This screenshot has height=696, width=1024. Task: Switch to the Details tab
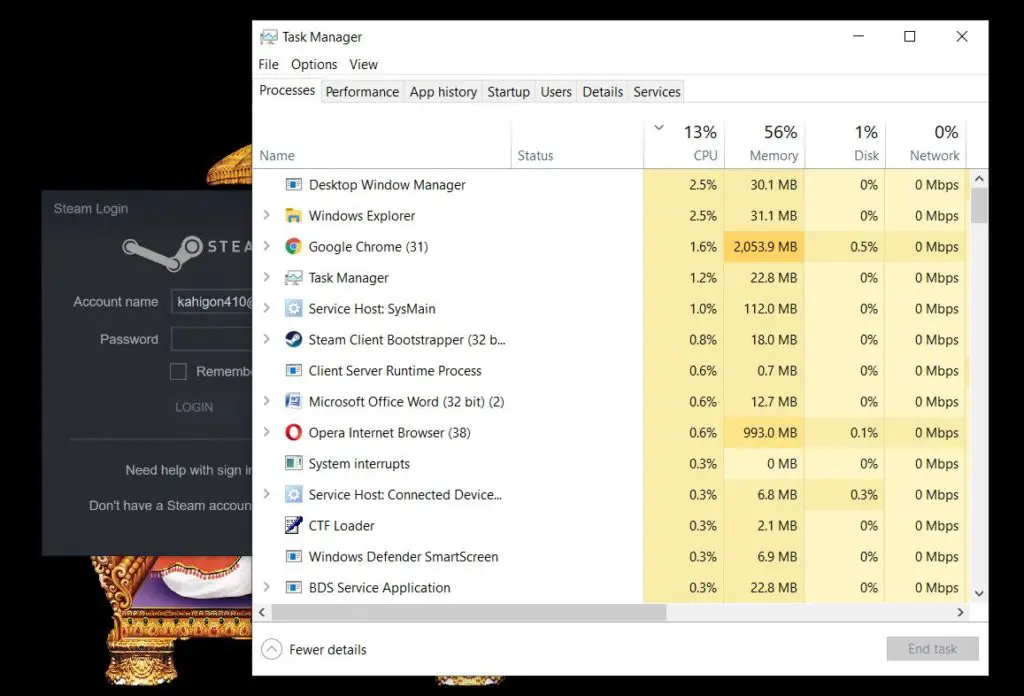[x=603, y=92]
